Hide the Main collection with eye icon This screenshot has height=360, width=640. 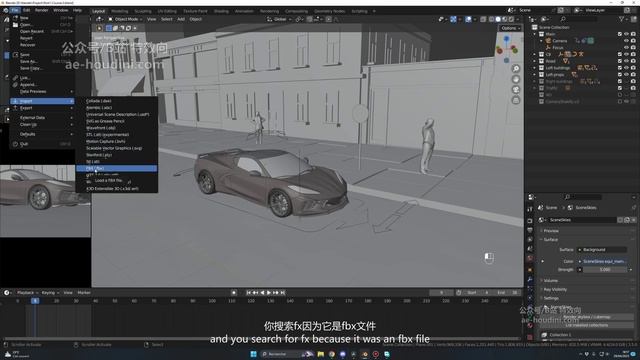627,34
